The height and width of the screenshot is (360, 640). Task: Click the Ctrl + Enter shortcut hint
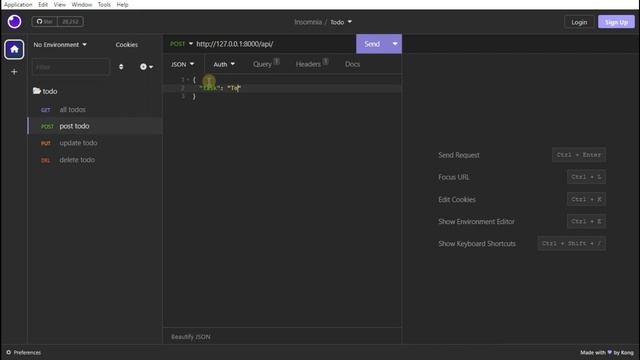578,155
